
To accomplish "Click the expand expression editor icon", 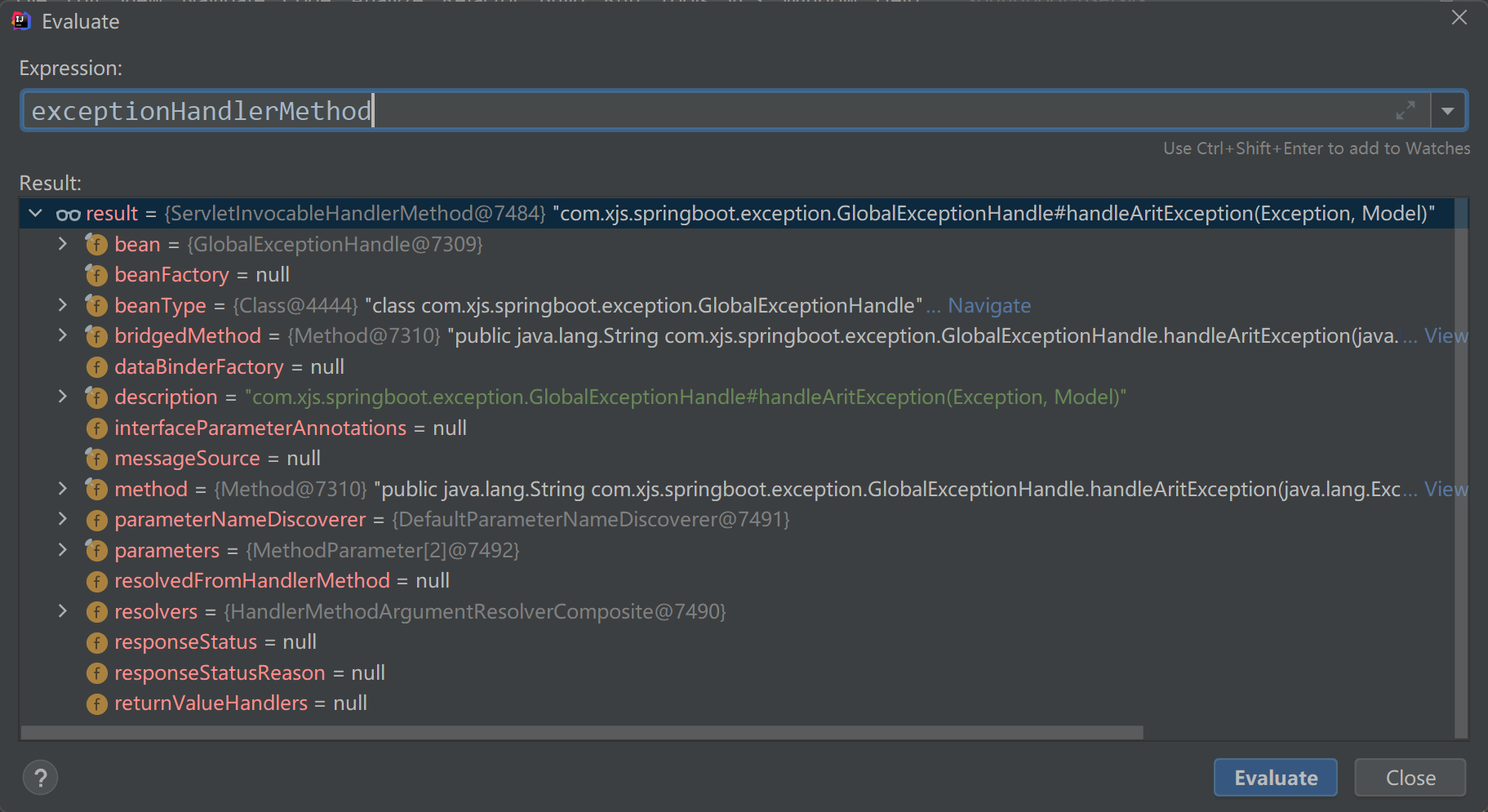I will (x=1406, y=111).
